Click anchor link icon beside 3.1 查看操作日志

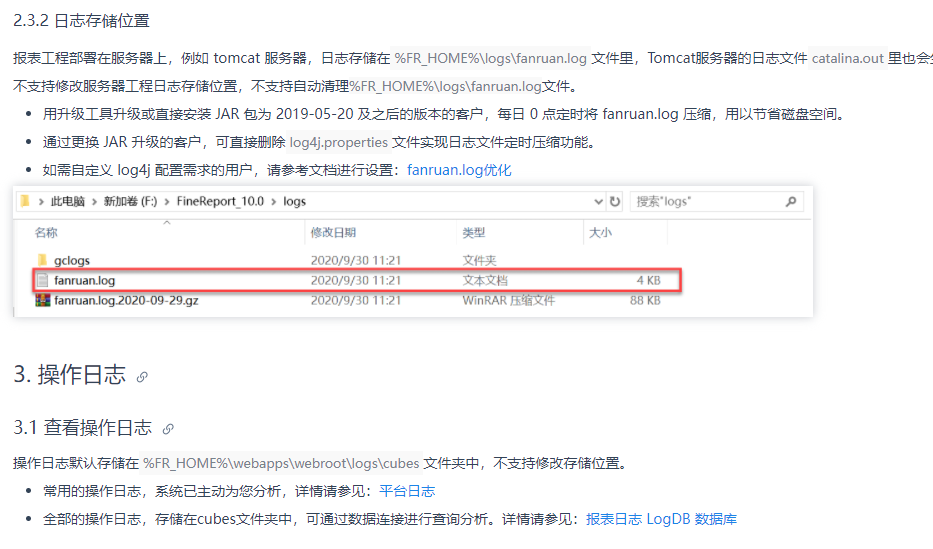pos(168,429)
